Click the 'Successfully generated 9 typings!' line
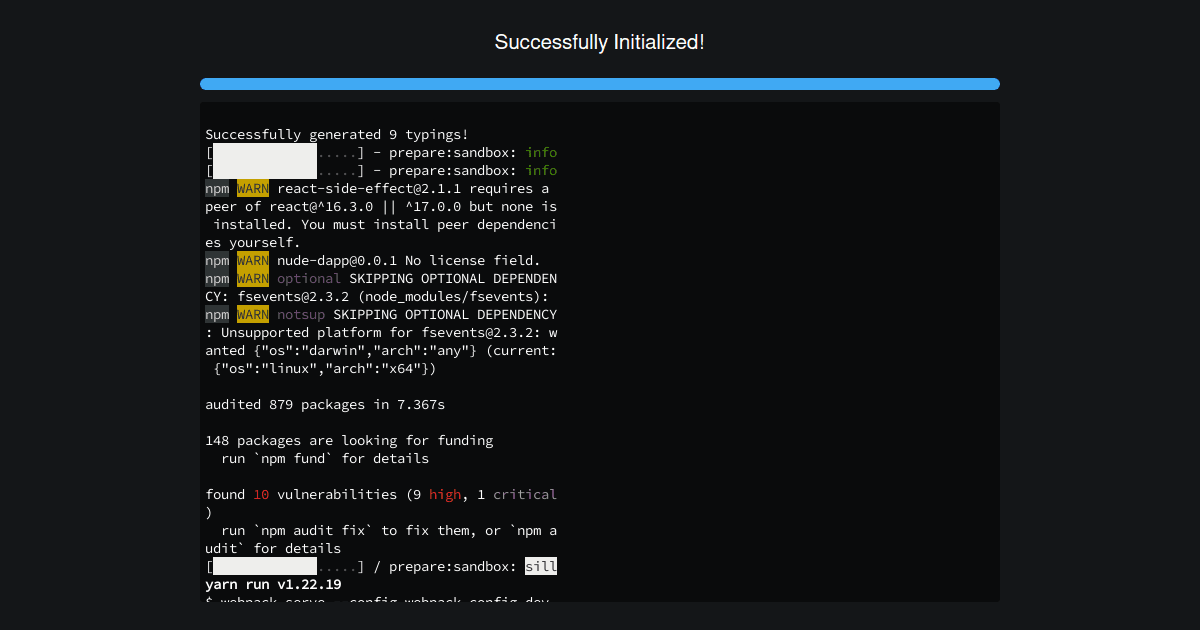 340,134
